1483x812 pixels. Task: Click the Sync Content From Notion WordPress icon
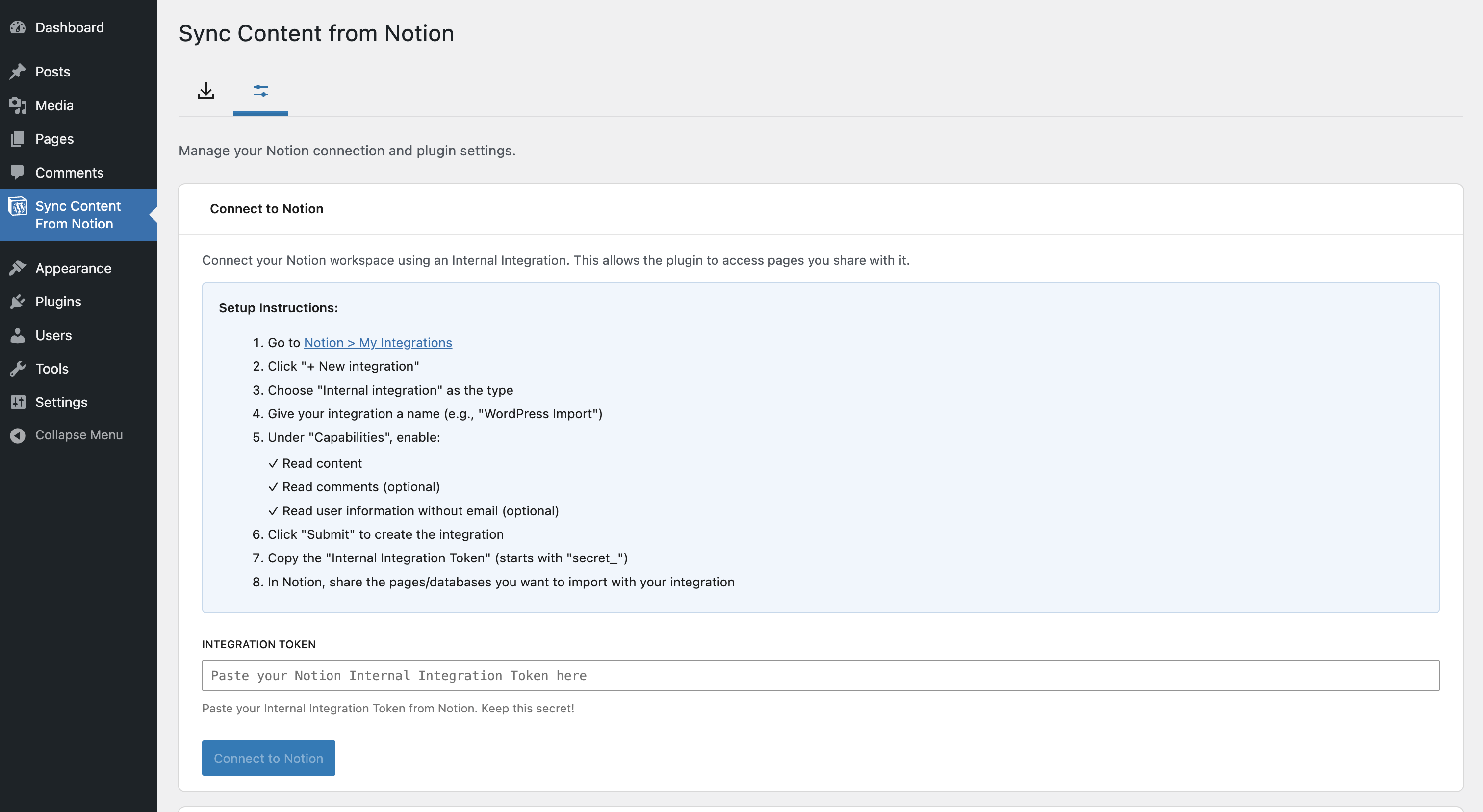click(x=18, y=206)
